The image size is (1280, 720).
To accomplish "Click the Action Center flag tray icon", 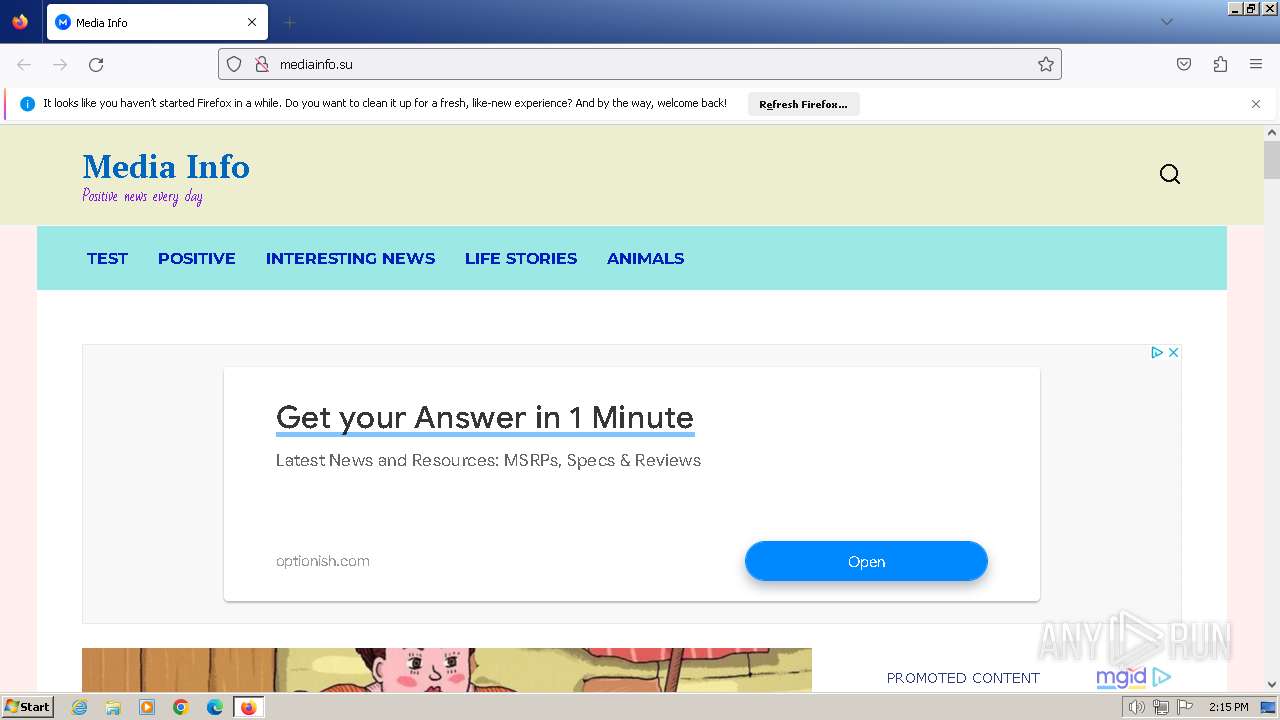I will coord(1185,707).
